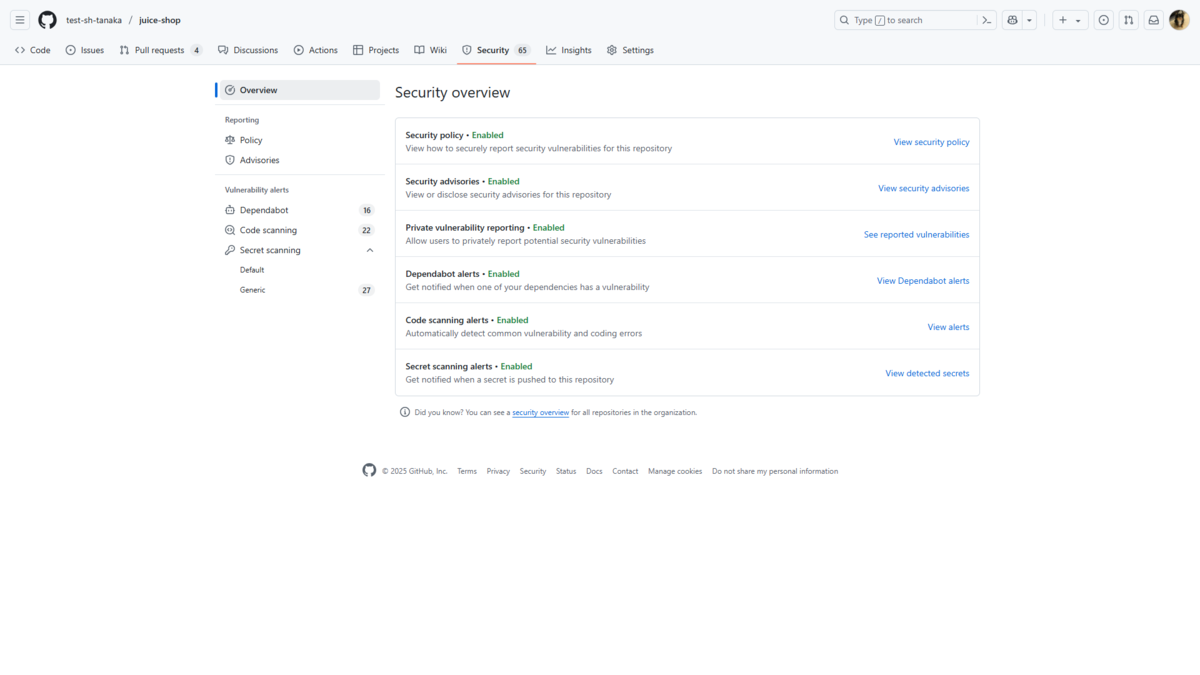Image resolution: width=1200 pixels, height=675 pixels.
Task: Click Do not share my personal information
Action: (x=775, y=471)
